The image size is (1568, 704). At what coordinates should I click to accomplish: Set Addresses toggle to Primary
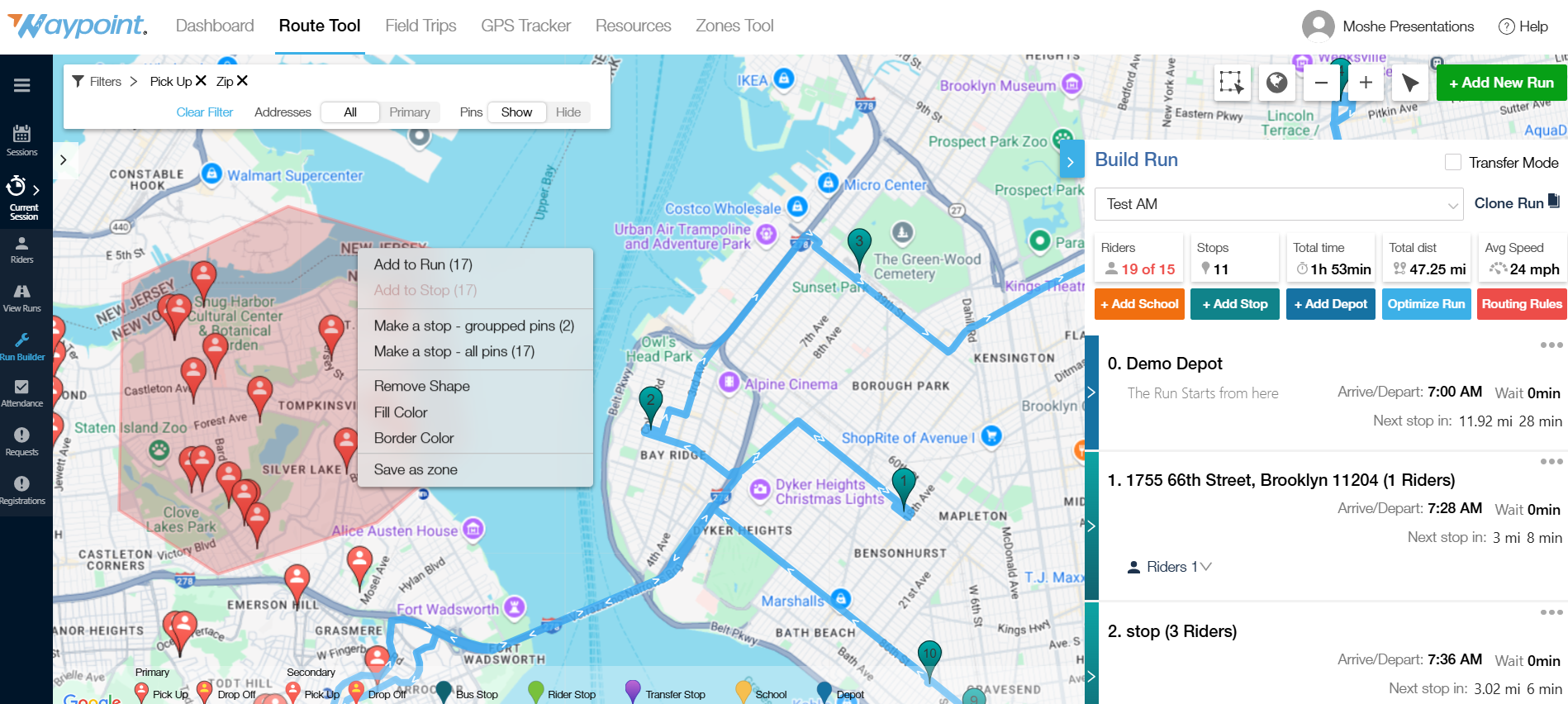pyautogui.click(x=410, y=112)
